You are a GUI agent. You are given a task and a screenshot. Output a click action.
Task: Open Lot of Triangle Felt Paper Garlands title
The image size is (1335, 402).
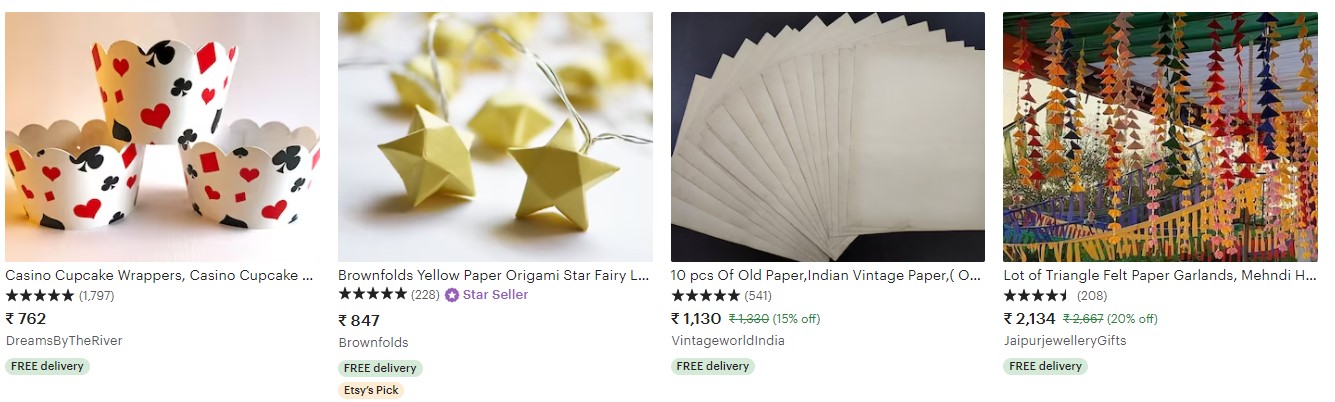pyautogui.click(x=1159, y=275)
